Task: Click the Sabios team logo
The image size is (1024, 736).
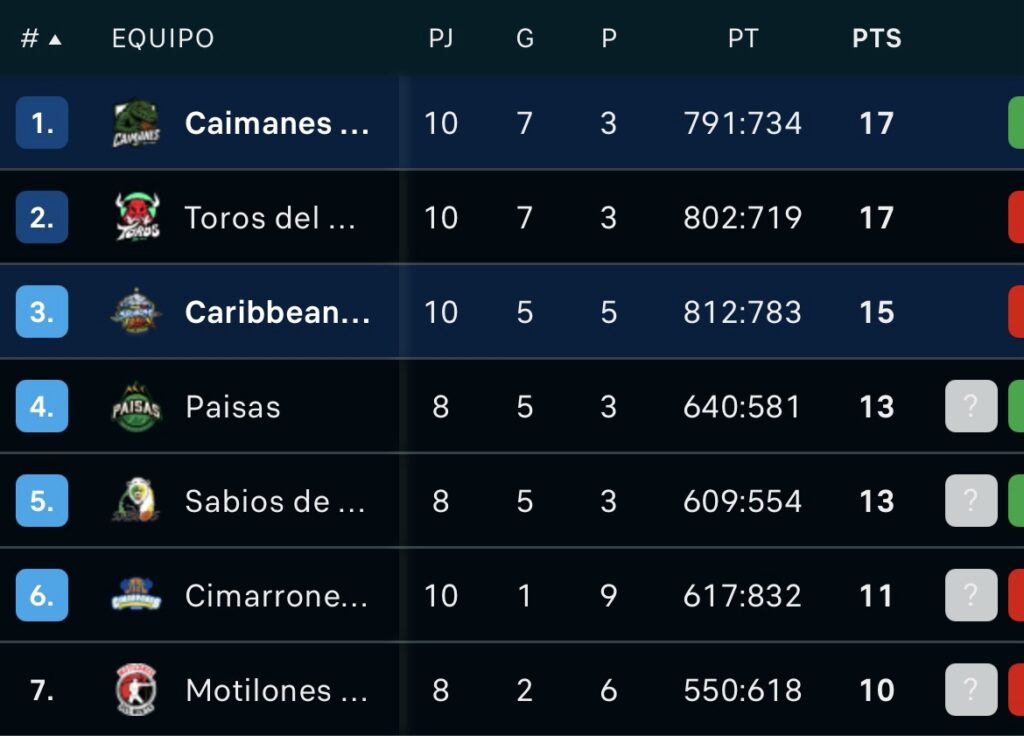Action: tap(136, 501)
